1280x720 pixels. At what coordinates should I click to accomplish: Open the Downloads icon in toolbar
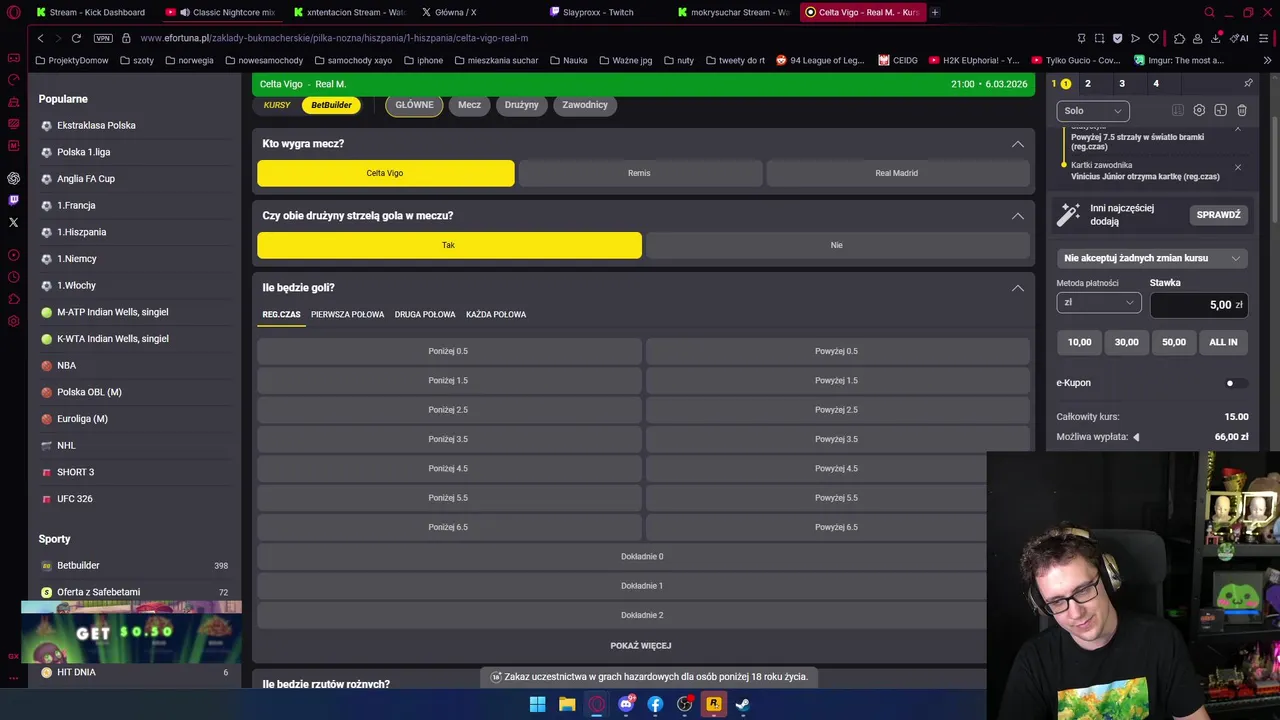pos(1216,38)
